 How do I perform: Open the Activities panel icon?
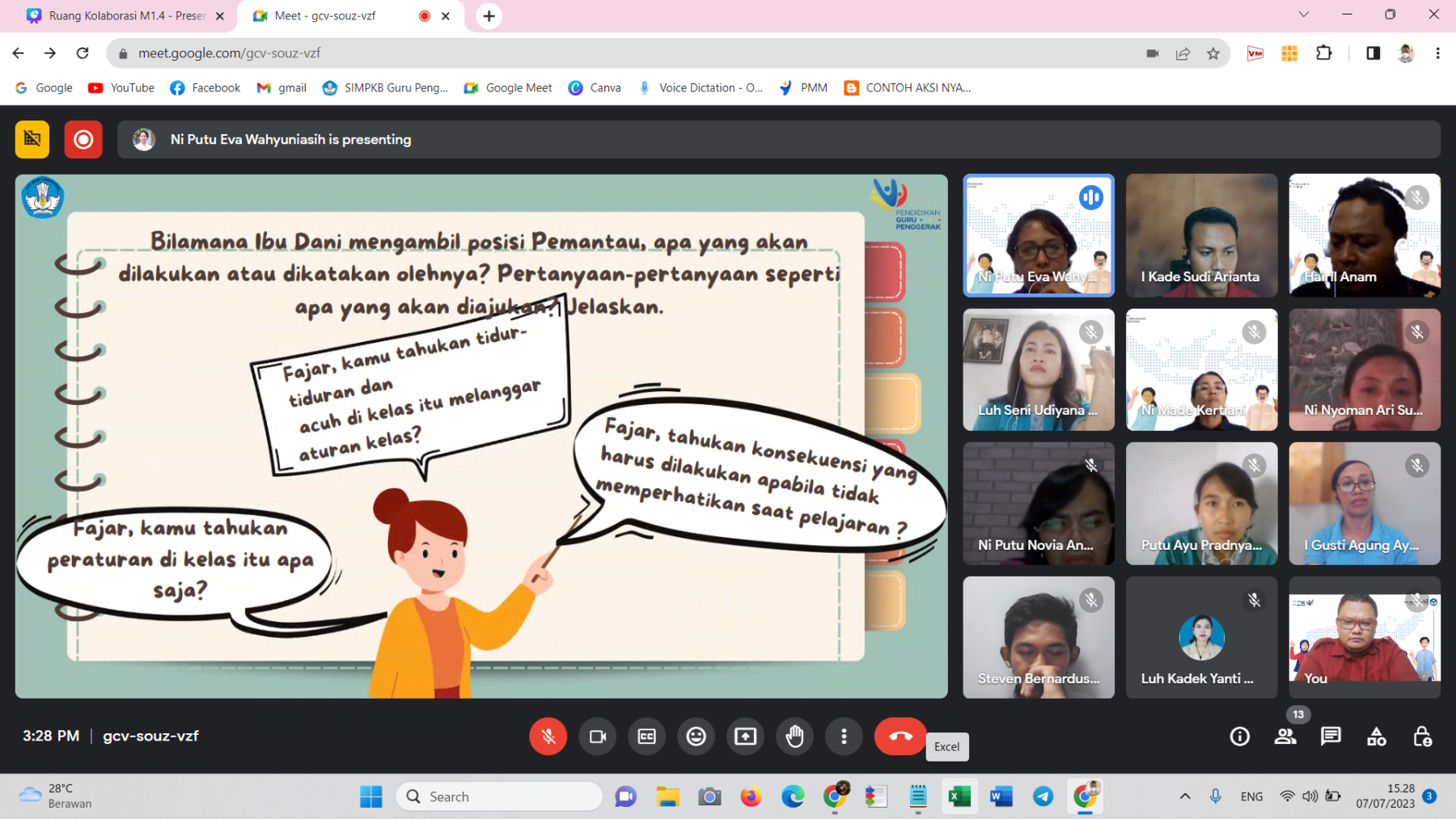click(1376, 736)
